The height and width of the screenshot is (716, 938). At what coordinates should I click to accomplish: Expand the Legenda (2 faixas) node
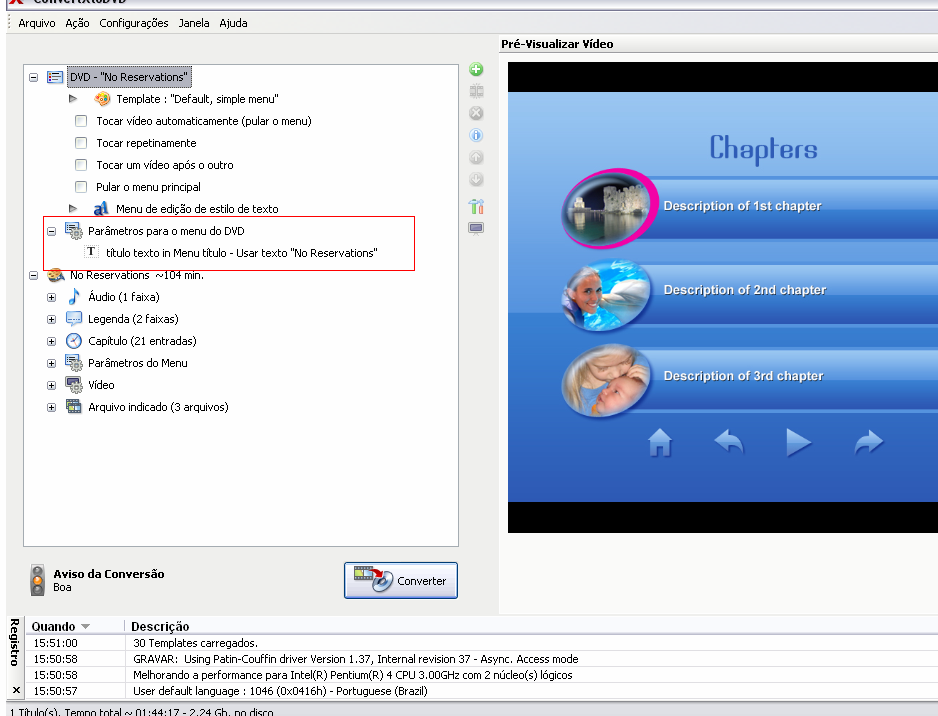(51, 319)
